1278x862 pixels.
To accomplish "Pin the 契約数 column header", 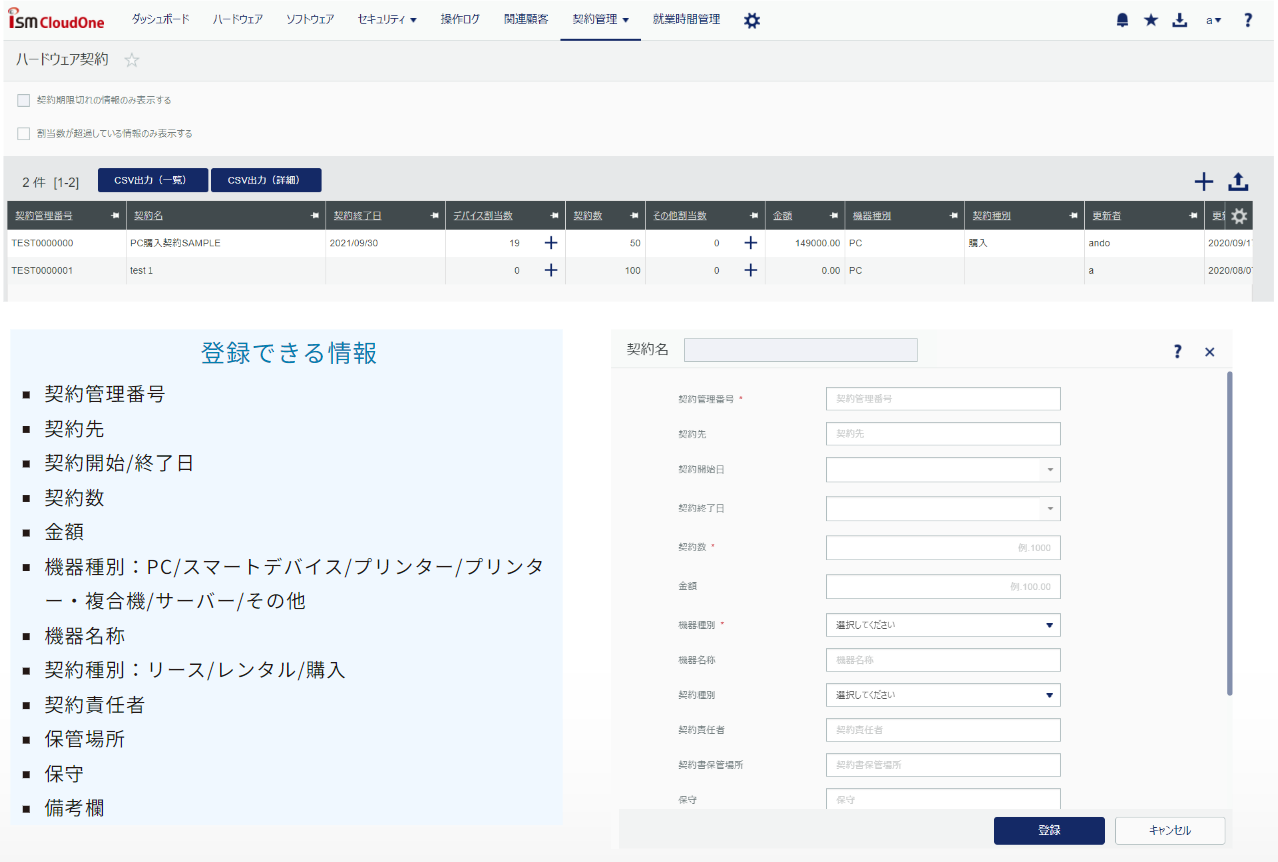I will pyautogui.click(x=634, y=216).
